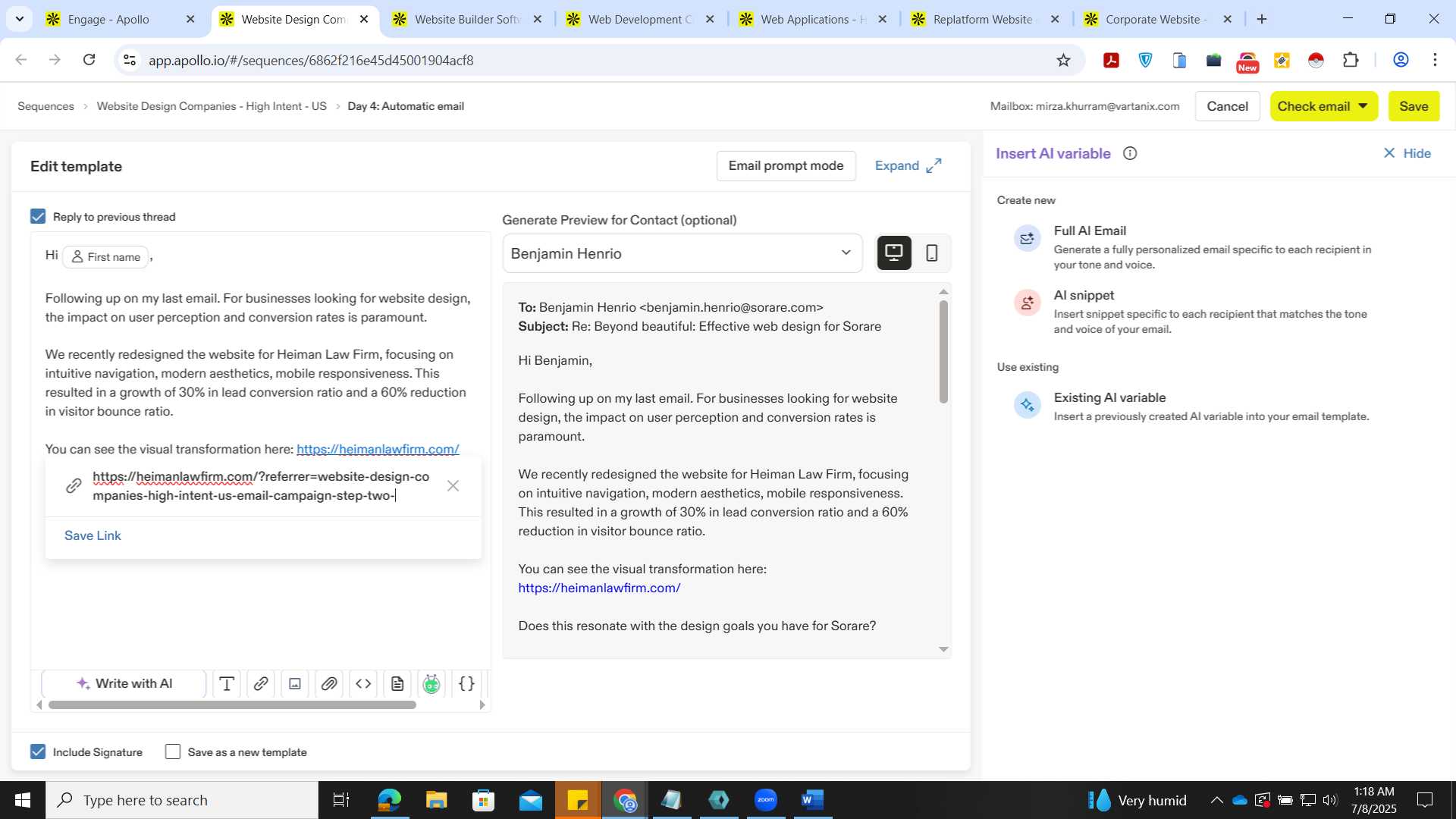Click the preview vertical scrollbar thumb
The height and width of the screenshot is (819, 1456).
(x=943, y=351)
